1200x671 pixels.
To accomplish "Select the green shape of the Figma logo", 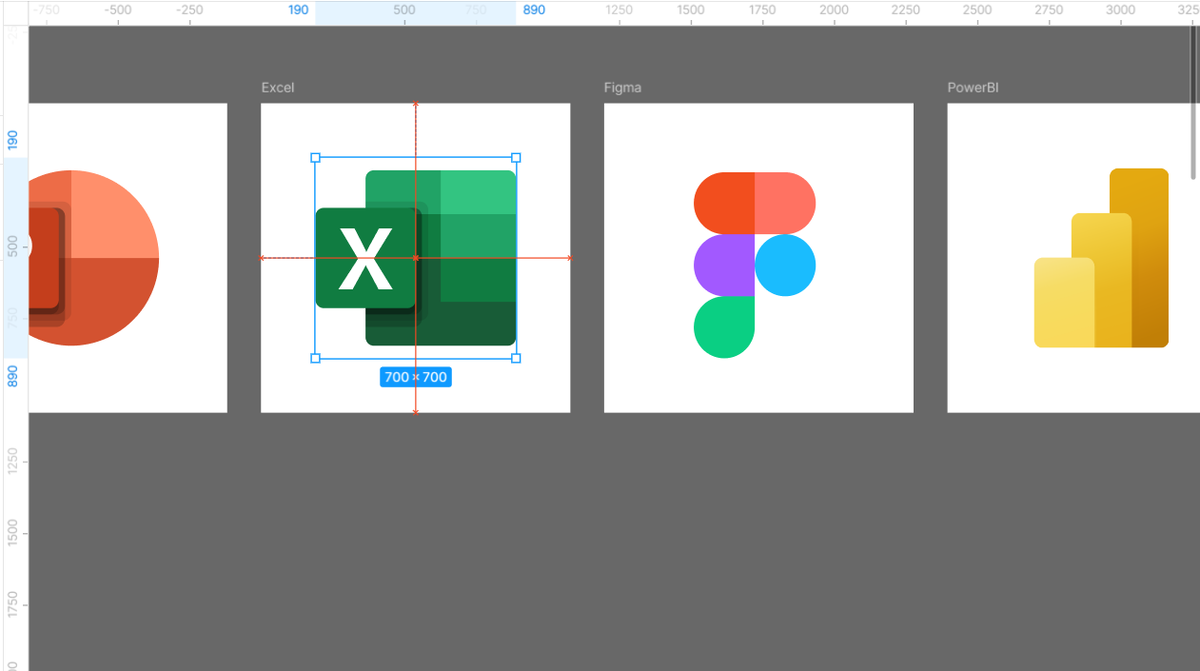I will [x=724, y=327].
